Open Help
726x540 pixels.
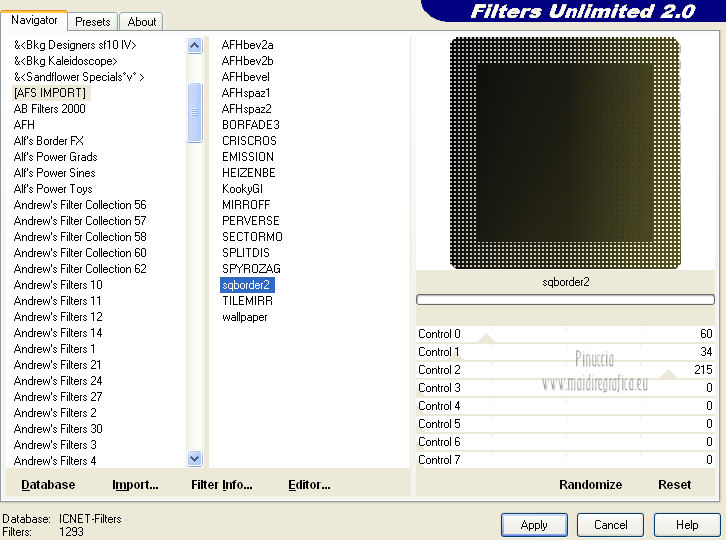coord(687,525)
